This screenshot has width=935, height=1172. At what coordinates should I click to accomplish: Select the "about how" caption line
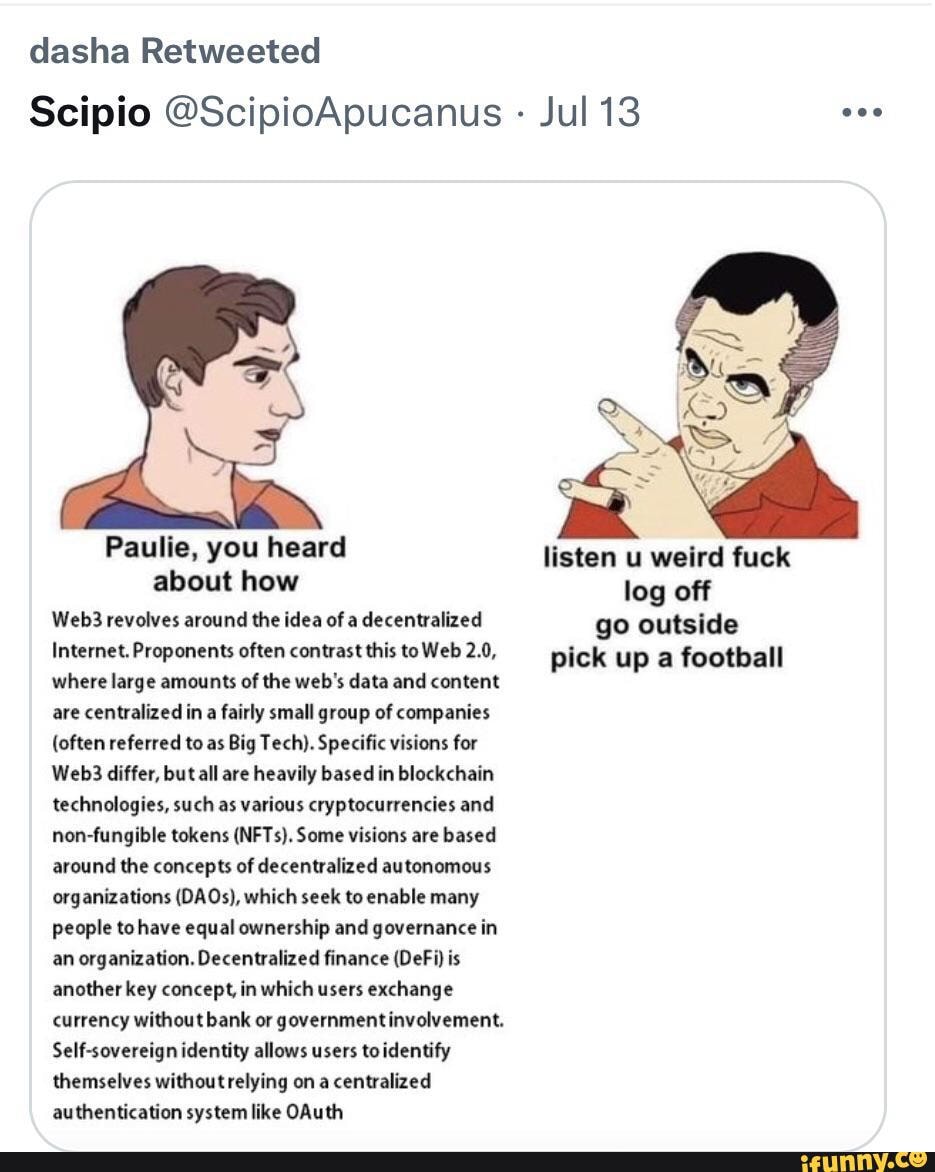(x=225, y=581)
